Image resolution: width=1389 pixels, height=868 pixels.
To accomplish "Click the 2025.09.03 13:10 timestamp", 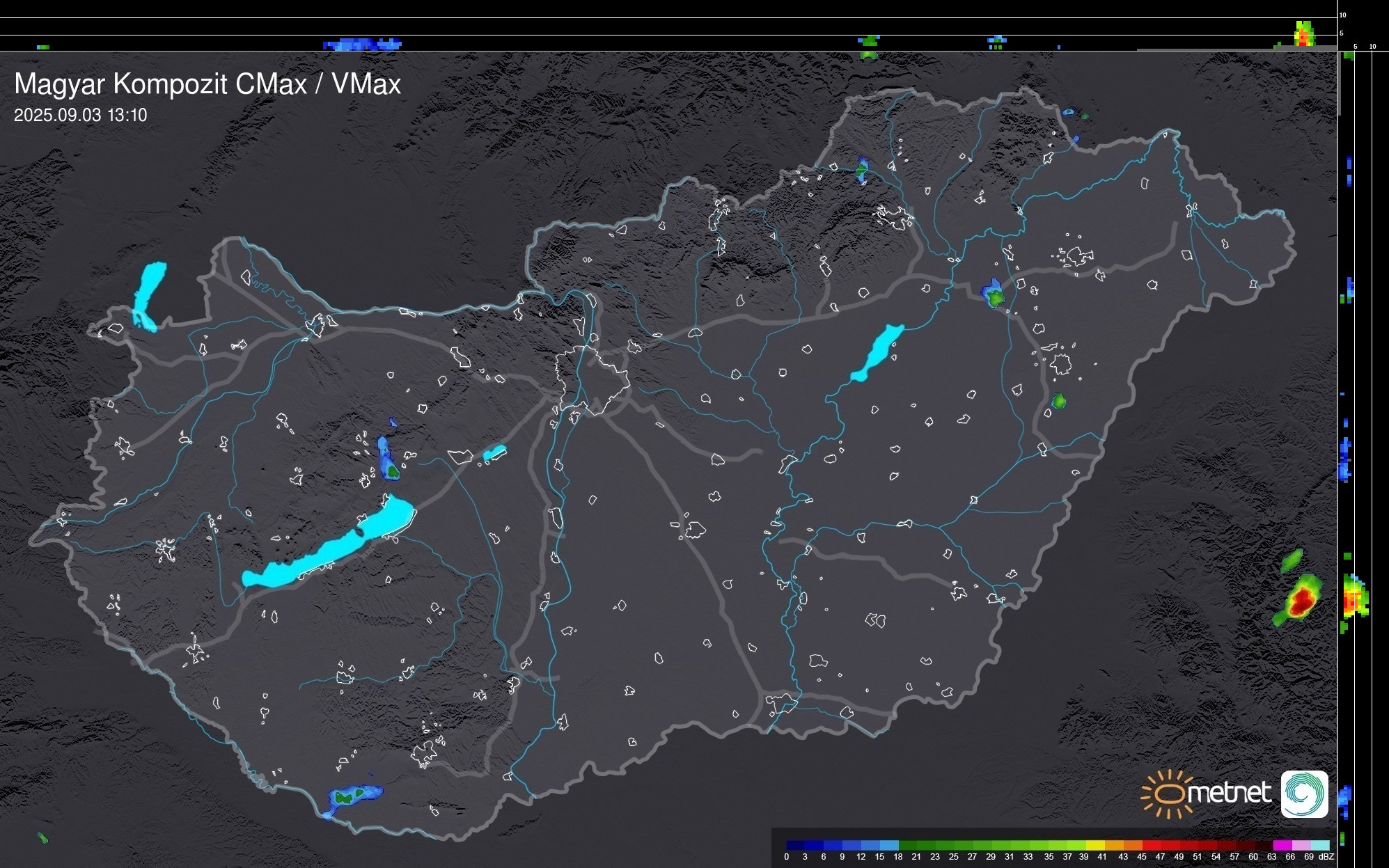I will pos(81,116).
